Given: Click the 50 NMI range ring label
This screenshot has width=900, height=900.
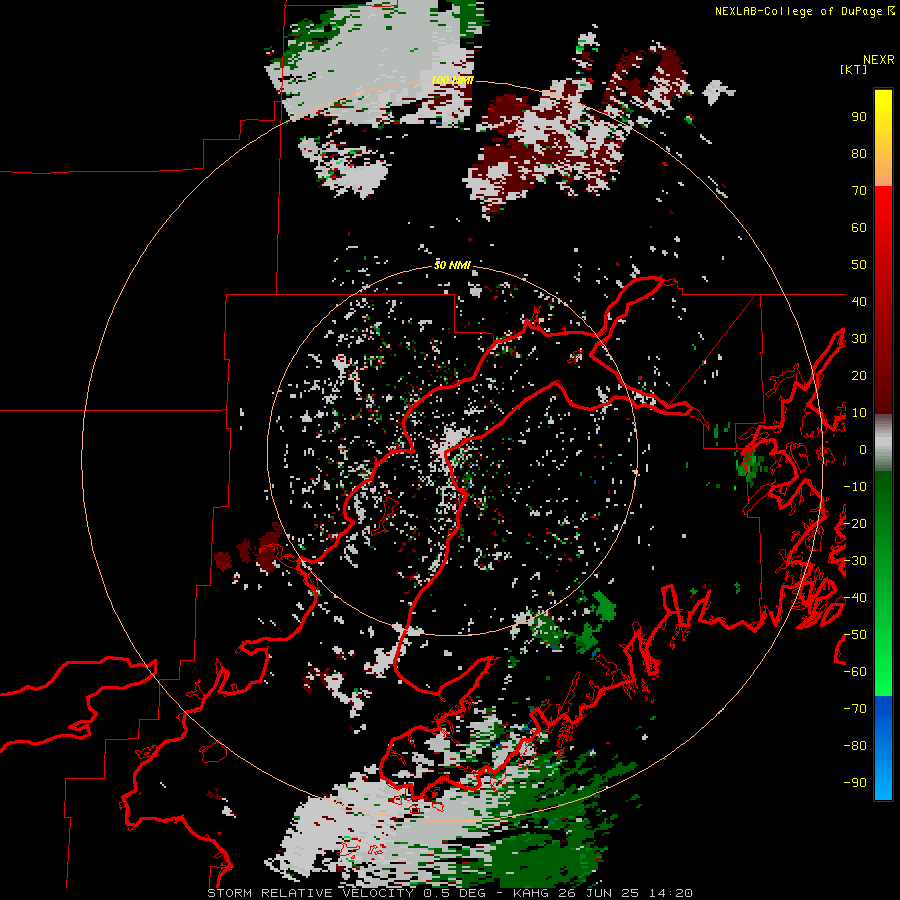Looking at the screenshot, I should (x=452, y=265).
